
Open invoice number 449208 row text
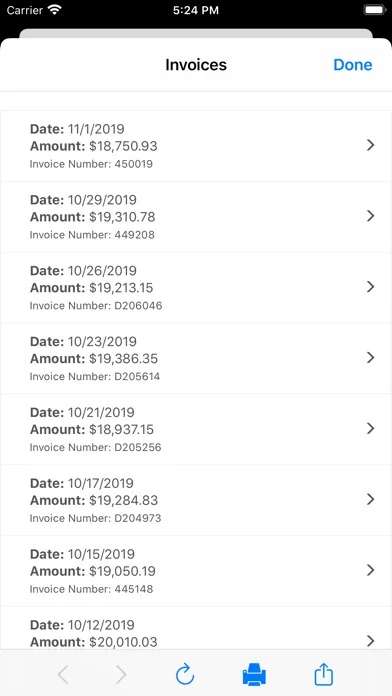click(92, 235)
